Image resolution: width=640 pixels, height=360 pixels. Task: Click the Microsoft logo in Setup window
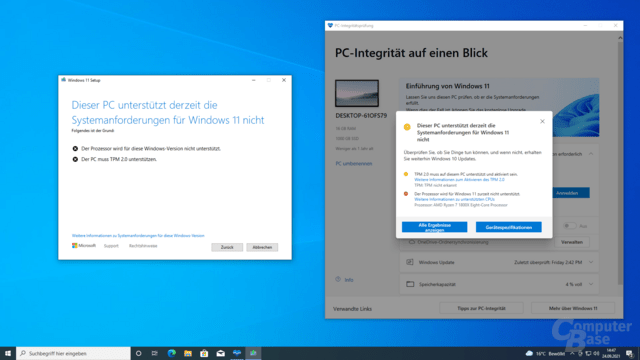click(84, 246)
